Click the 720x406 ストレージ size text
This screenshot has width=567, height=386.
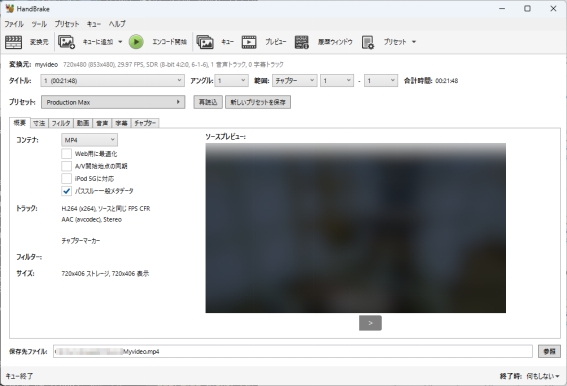(x=105, y=273)
